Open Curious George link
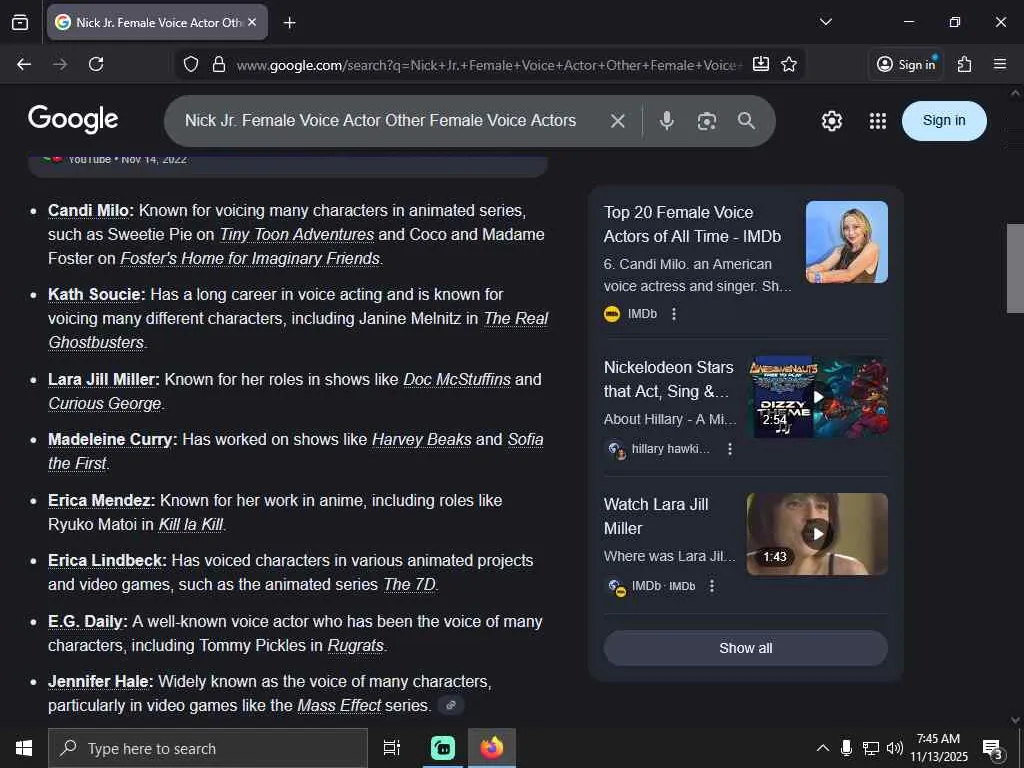Viewport: 1024px width, 768px height. 104,404
